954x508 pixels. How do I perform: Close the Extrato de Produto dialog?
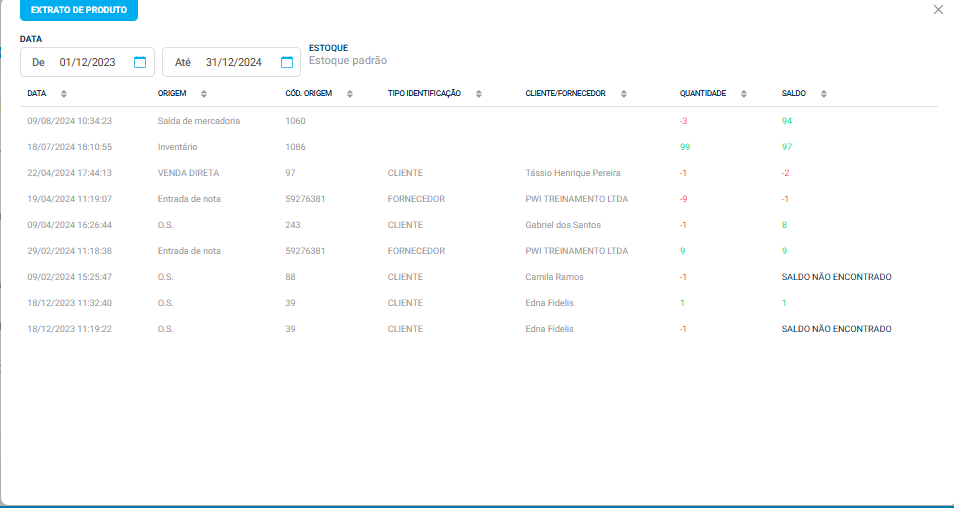(938, 10)
